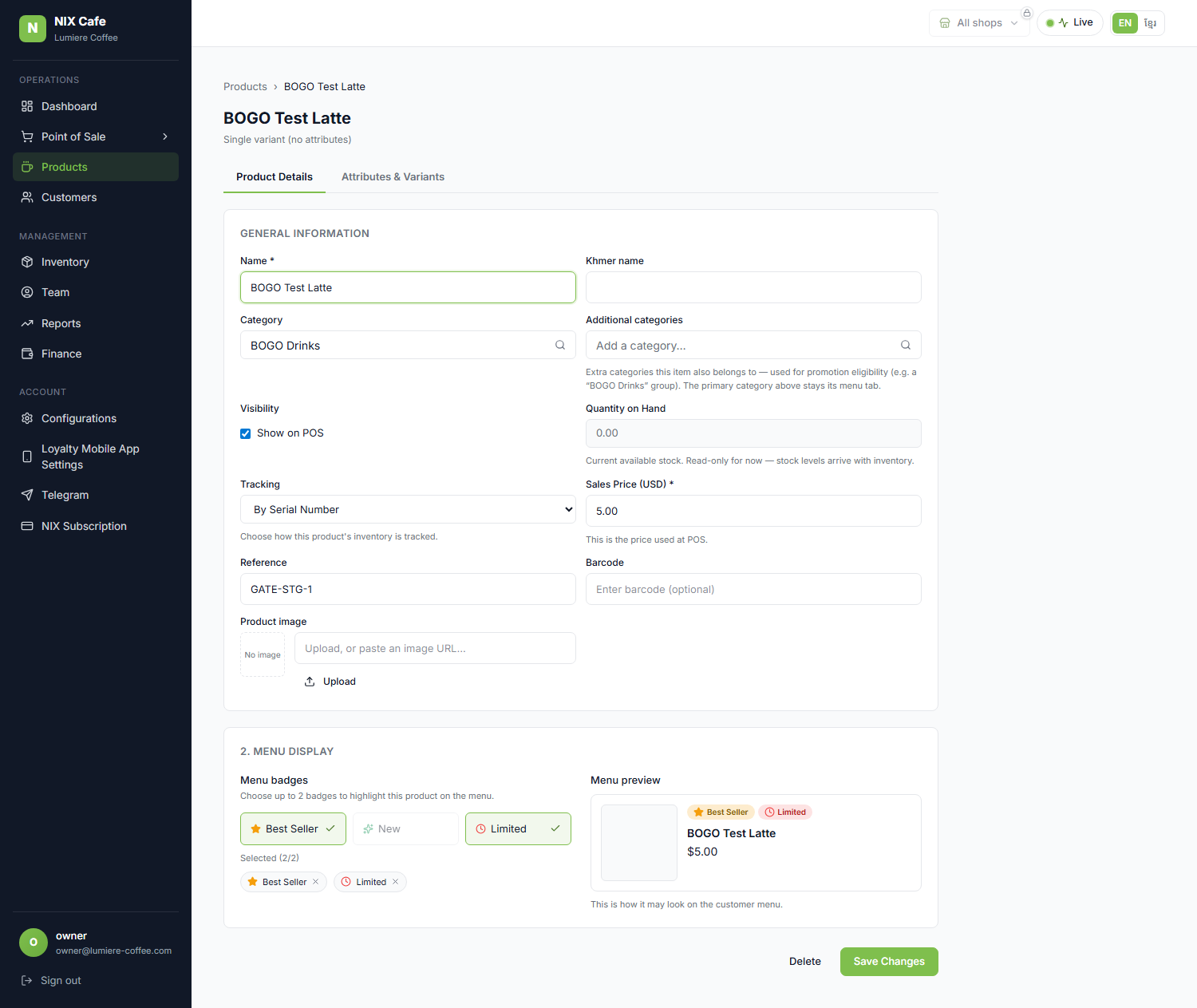This screenshot has width=1197, height=1008.
Task: Click the Team user icon
Action: click(27, 292)
